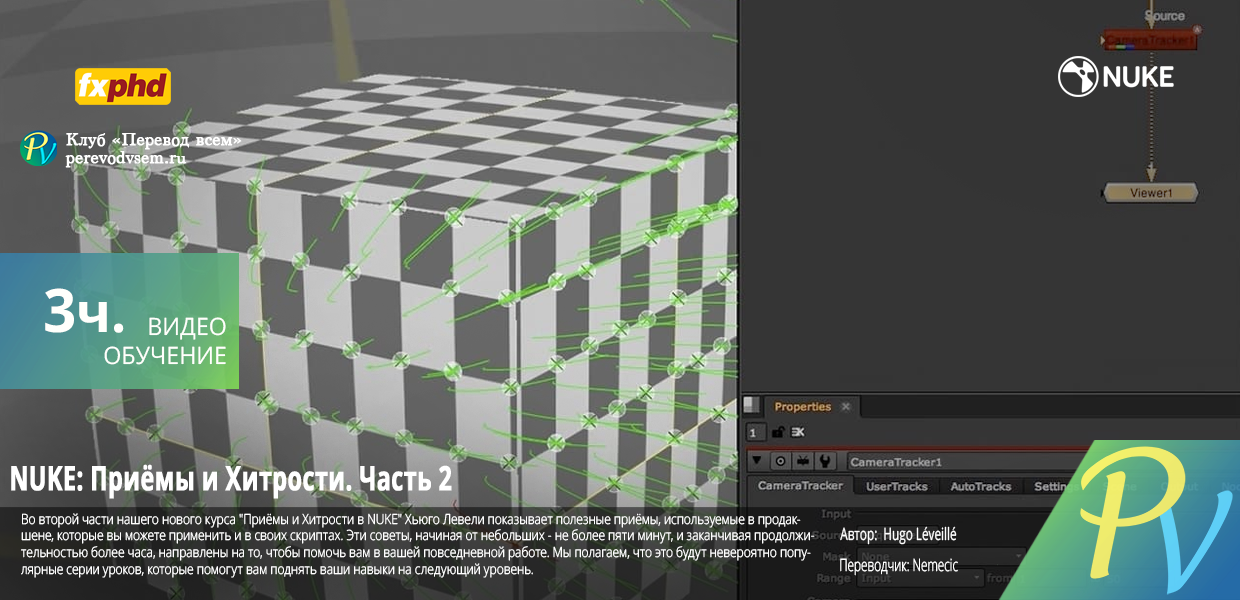Click the perevodvsem.ru link text

126,159
